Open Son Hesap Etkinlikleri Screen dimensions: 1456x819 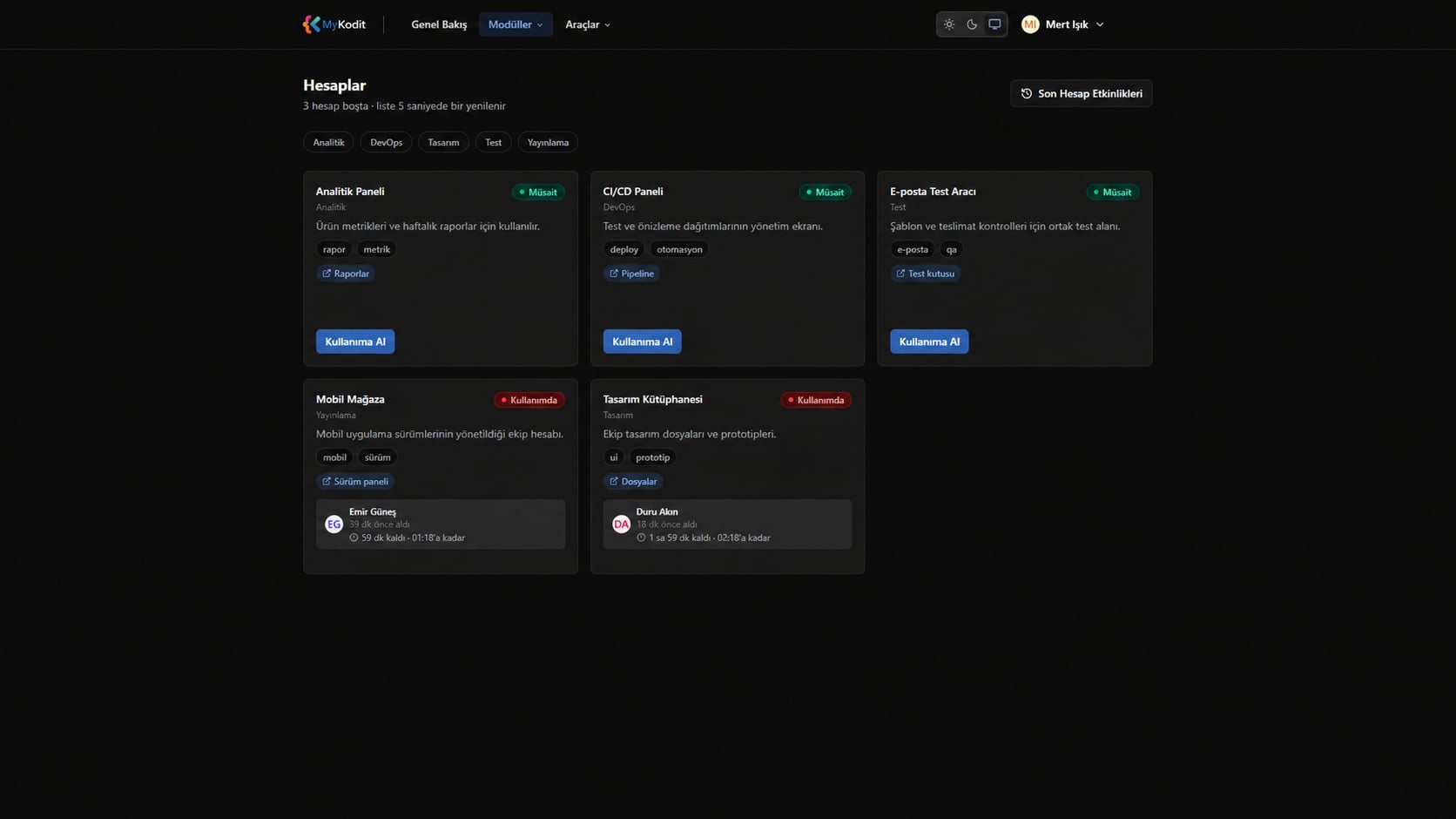click(x=1081, y=93)
